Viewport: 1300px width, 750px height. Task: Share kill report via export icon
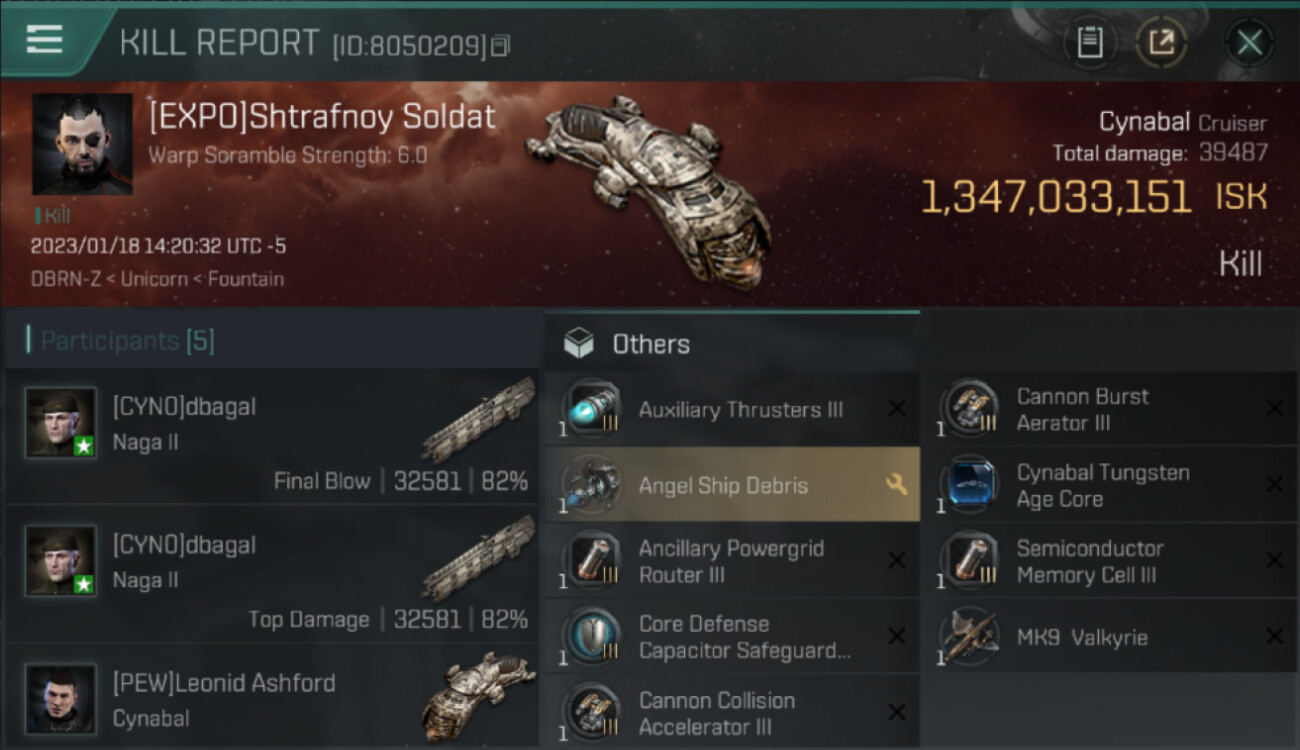1161,42
